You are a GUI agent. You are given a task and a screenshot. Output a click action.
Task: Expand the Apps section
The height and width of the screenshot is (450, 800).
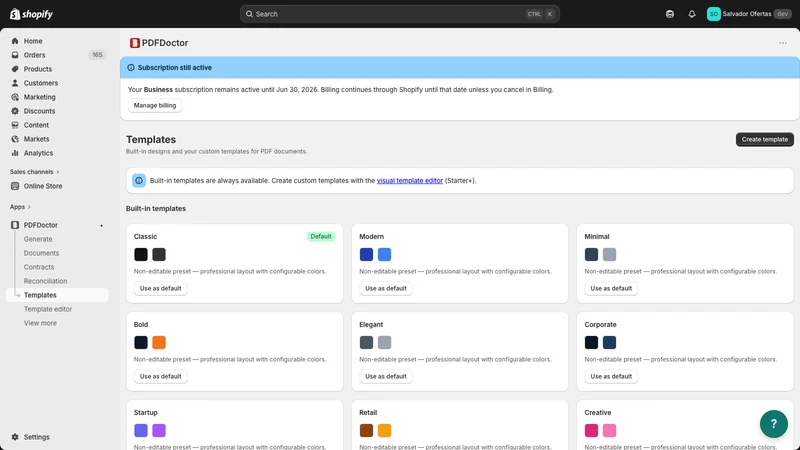[x=20, y=207]
